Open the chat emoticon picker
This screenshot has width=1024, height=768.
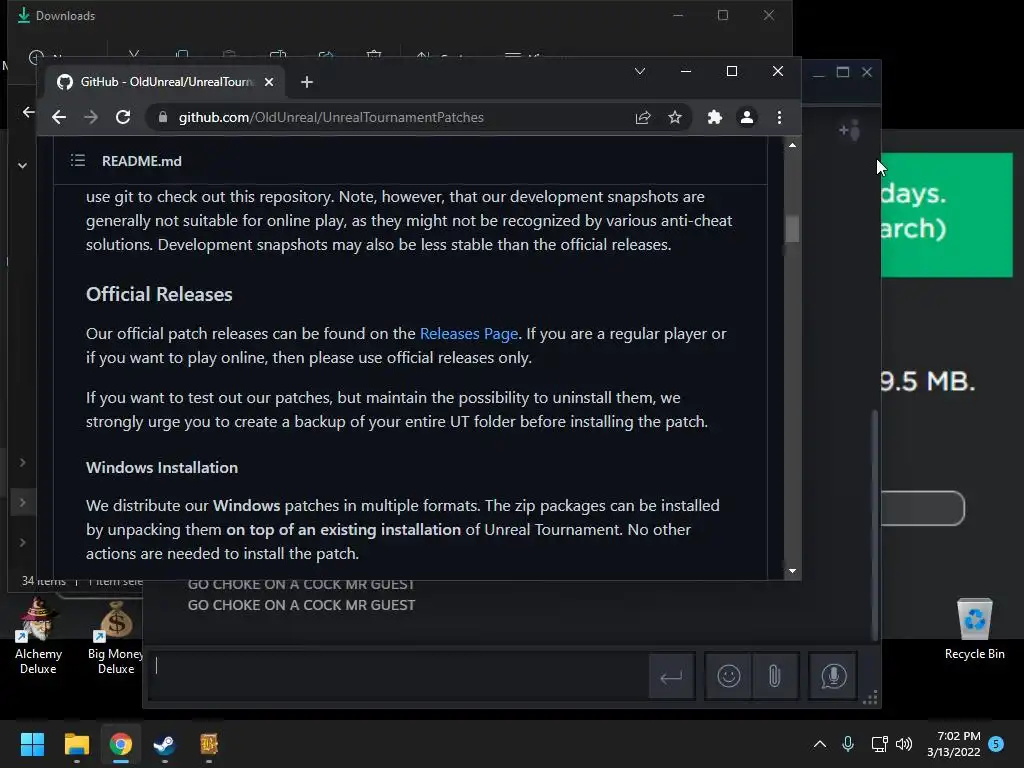[x=728, y=676]
